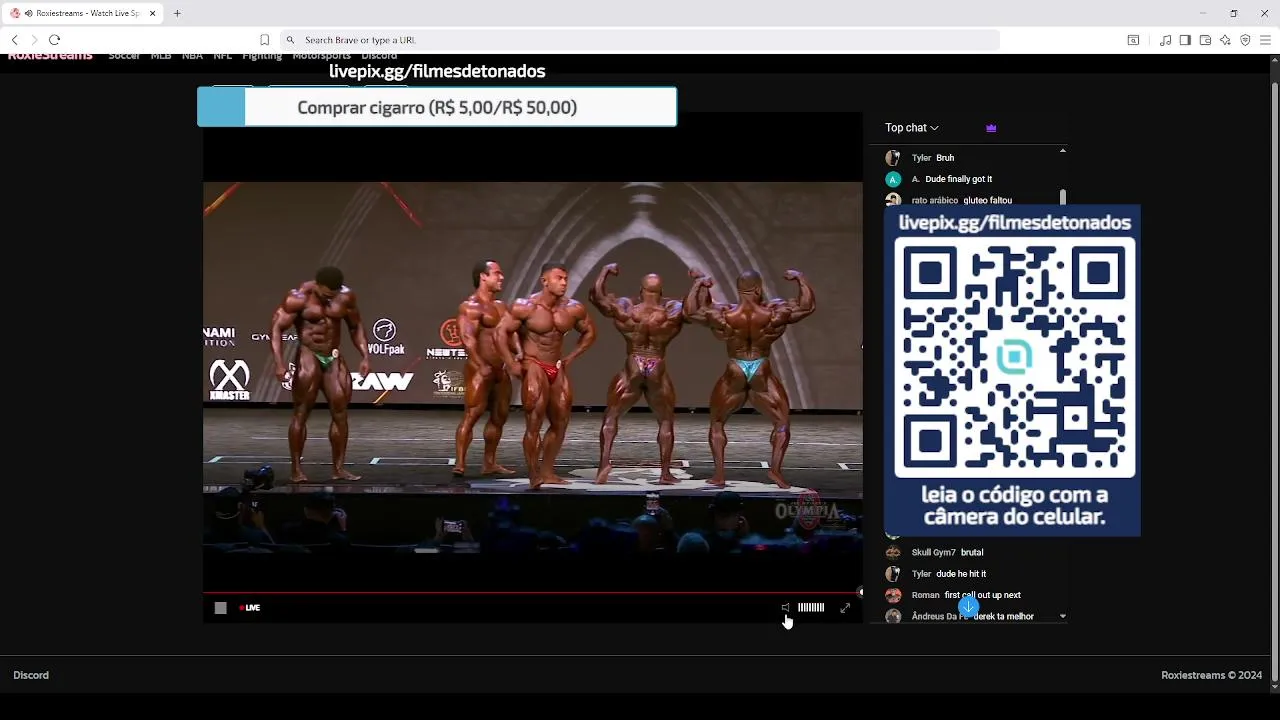The height and width of the screenshot is (720, 1280).
Task: Click the magnifier icon in the address bar
Action: [290, 40]
